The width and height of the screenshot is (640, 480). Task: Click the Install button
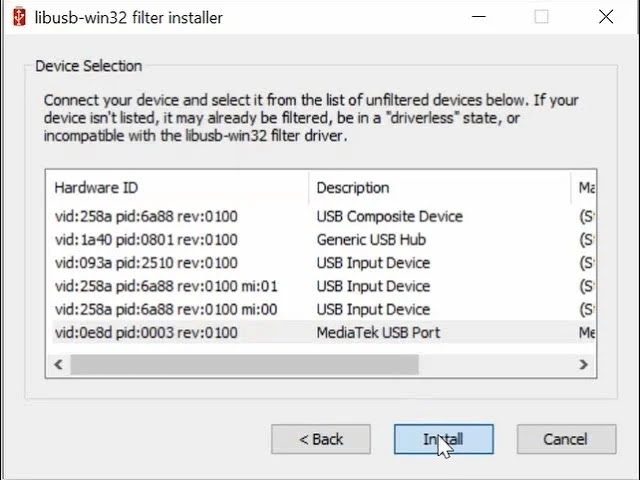click(443, 439)
